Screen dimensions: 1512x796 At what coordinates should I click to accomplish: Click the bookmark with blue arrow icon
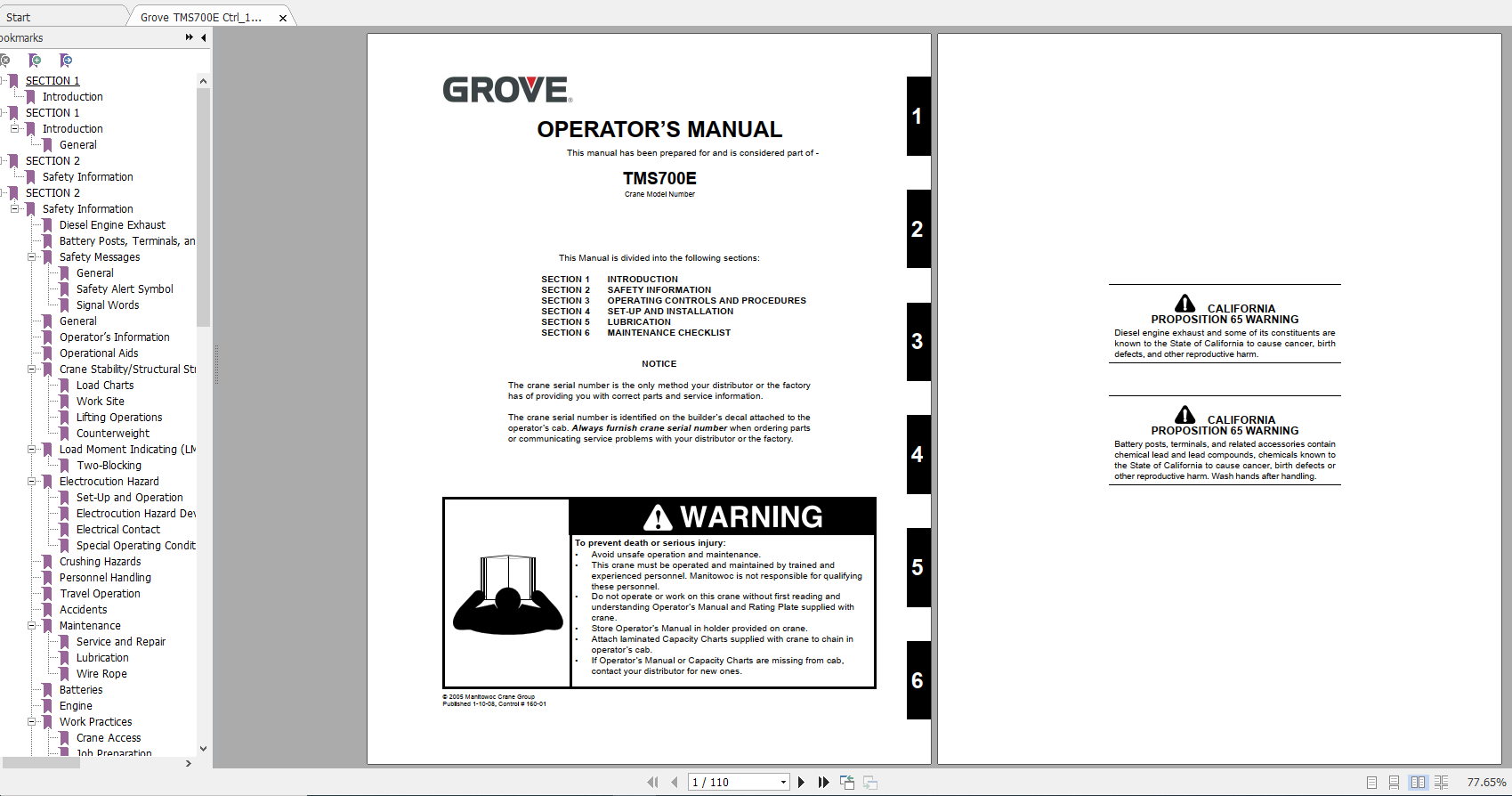[65, 61]
